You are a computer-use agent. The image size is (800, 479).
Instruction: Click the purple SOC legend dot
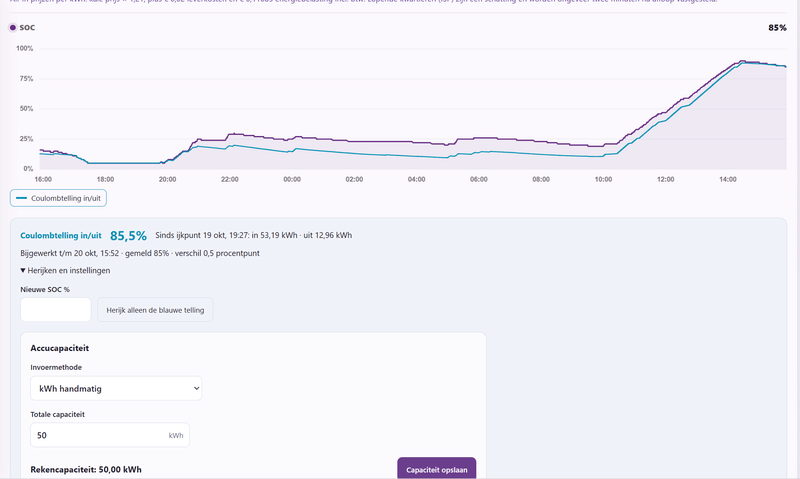coord(13,28)
